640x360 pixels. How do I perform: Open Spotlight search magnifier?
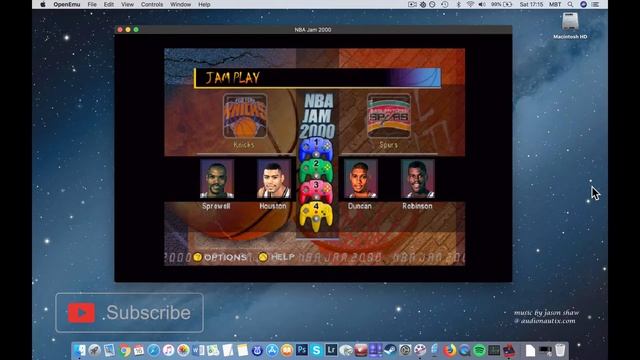click(570, 4)
